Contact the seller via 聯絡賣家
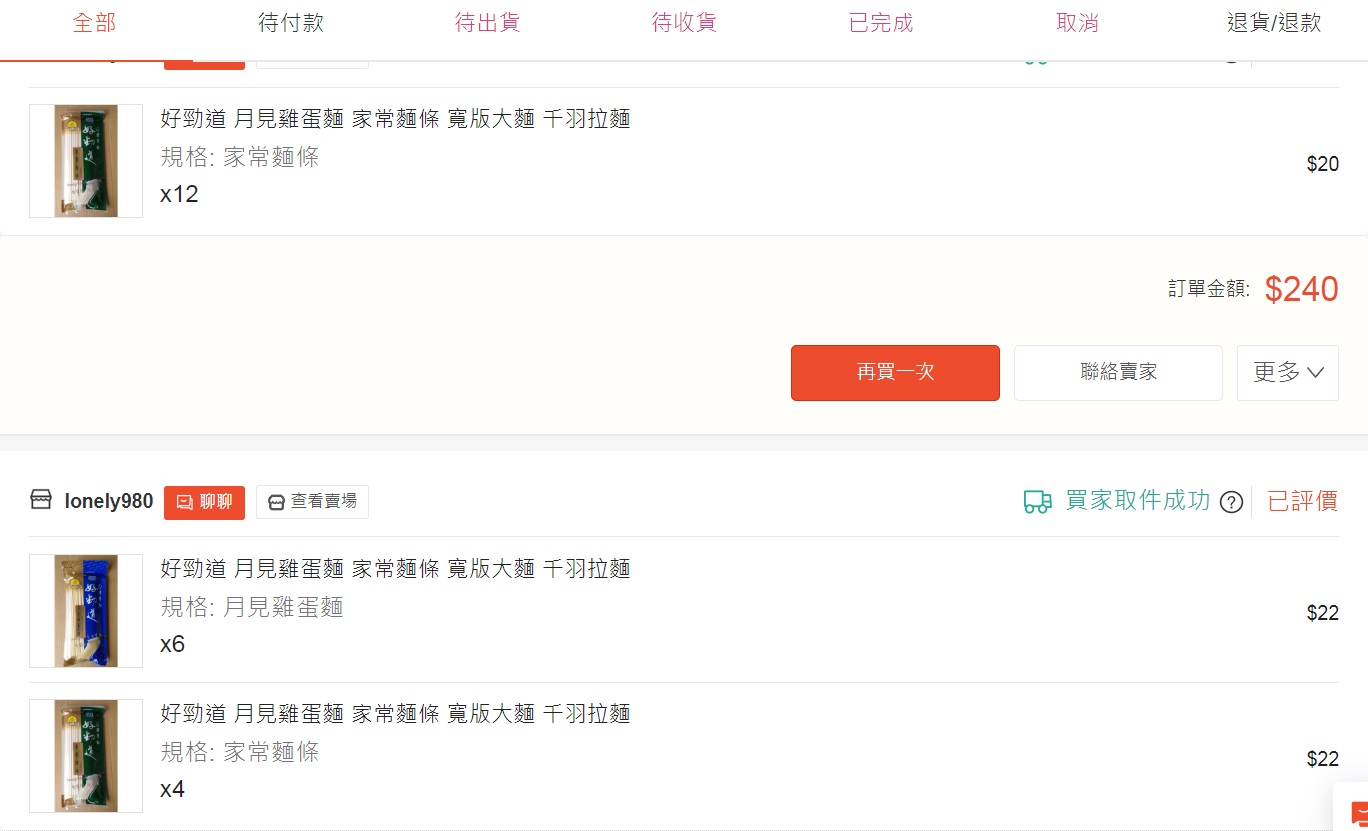 1118,373
